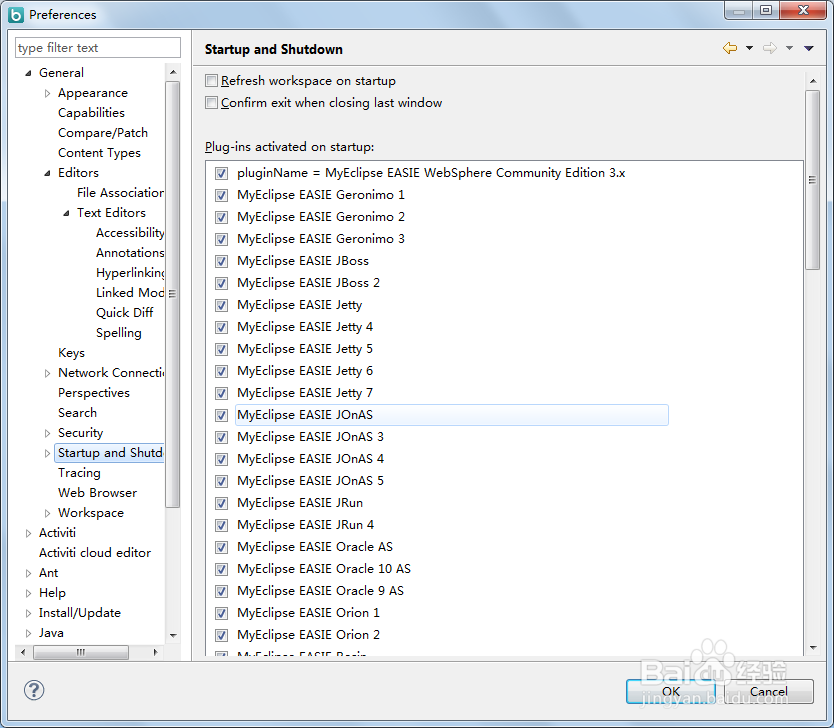
Task: Click the OK button
Action: 671,691
